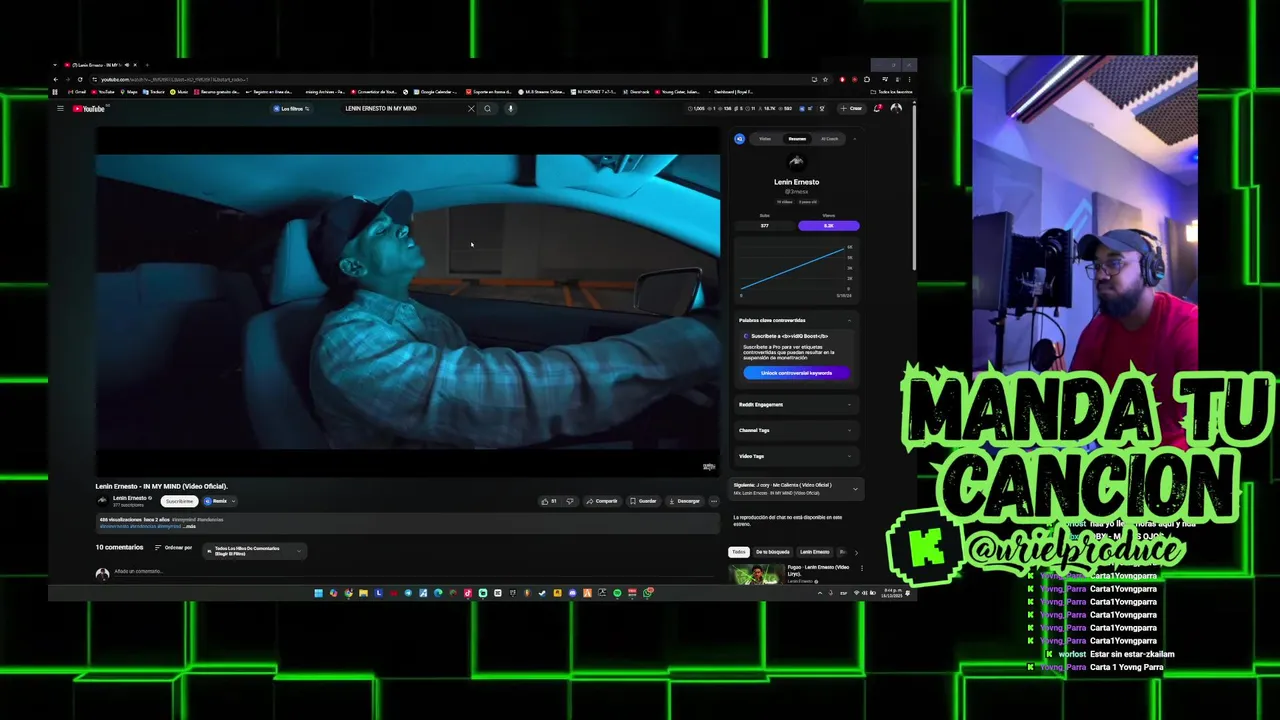The height and width of the screenshot is (720, 1280).
Task: Switch to the vidIQ Visitas tab
Action: point(765,139)
